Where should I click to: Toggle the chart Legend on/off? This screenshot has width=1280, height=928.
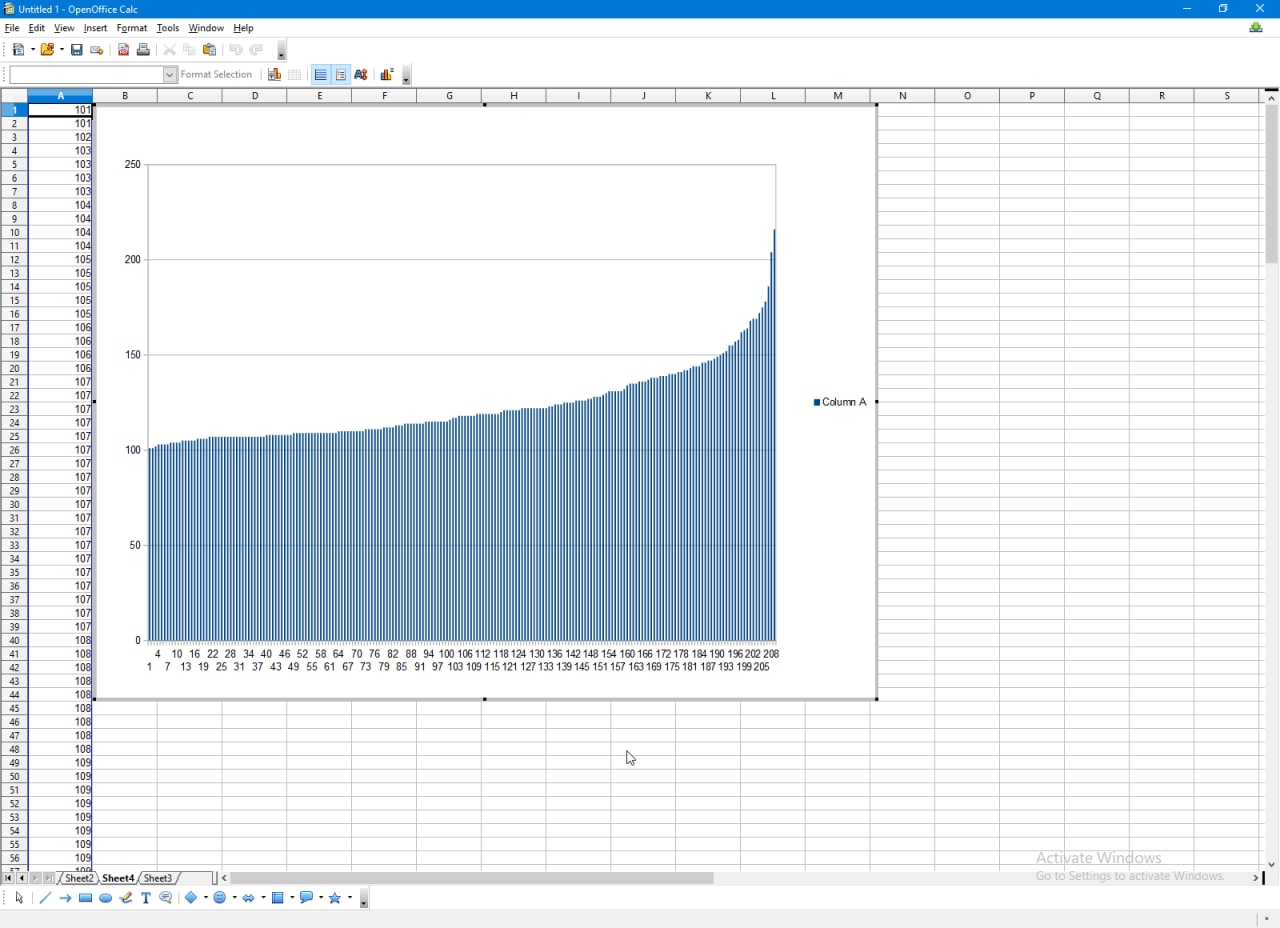coord(341,75)
